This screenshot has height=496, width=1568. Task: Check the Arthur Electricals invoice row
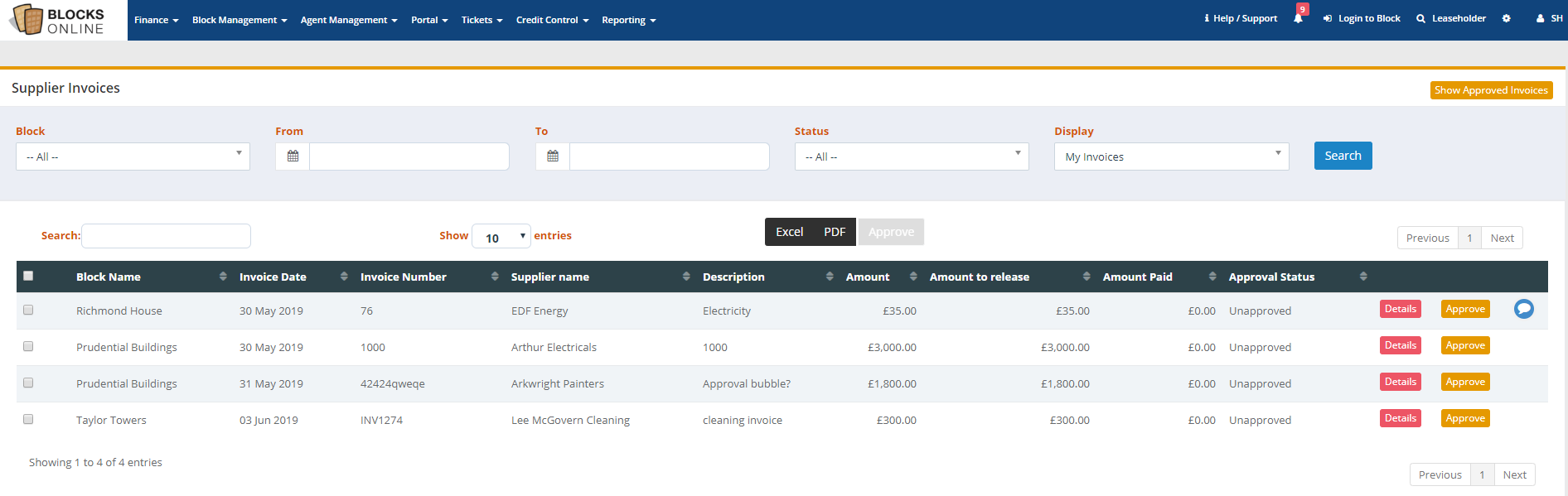[28, 346]
